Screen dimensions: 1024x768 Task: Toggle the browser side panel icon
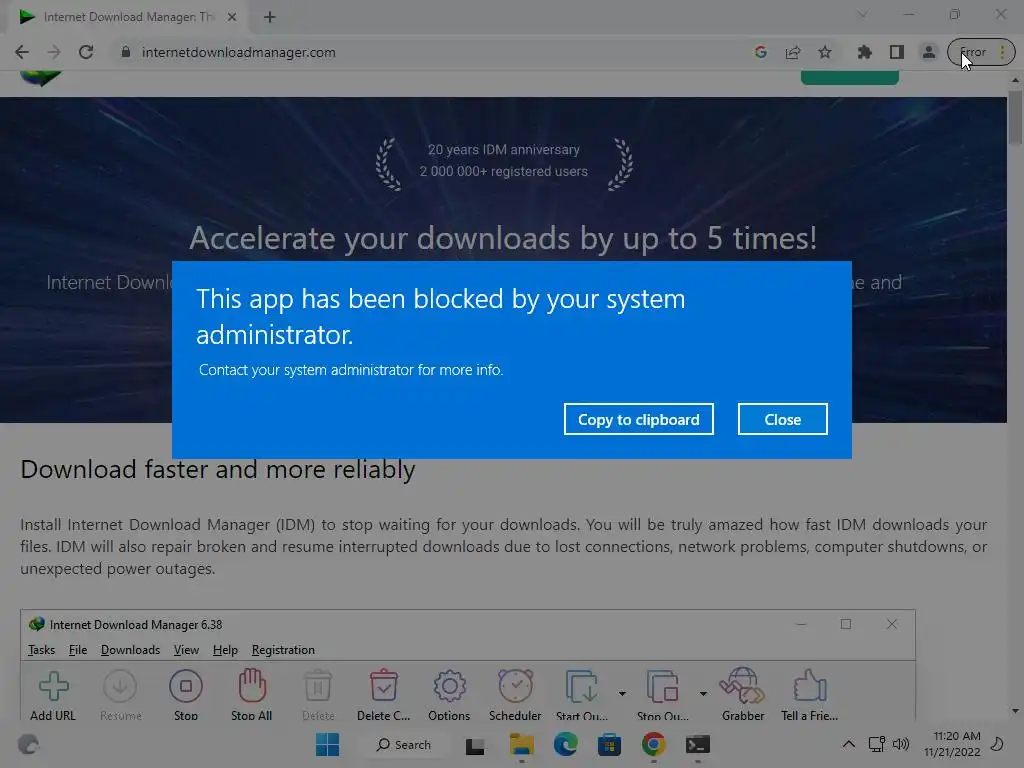point(897,52)
